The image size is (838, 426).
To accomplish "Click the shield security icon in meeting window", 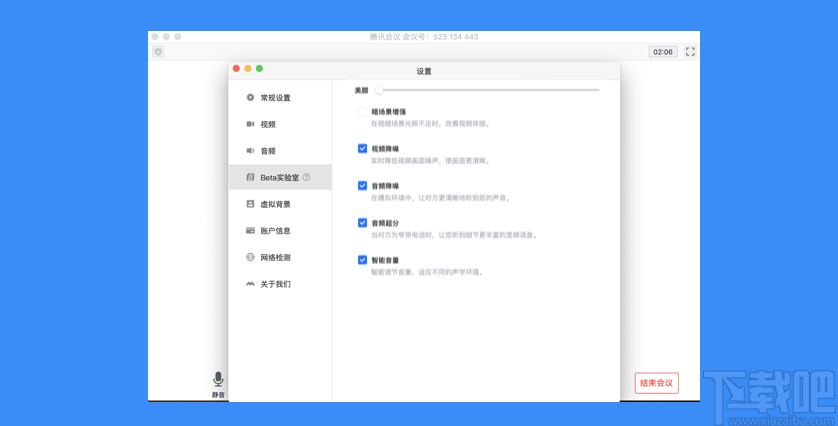I will point(158,52).
